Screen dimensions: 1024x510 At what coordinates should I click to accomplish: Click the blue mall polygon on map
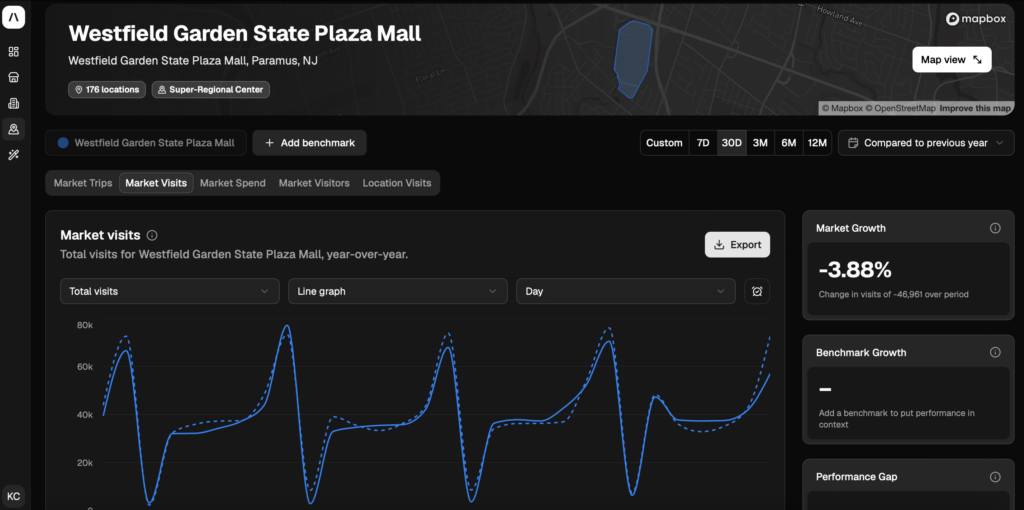[x=632, y=59]
